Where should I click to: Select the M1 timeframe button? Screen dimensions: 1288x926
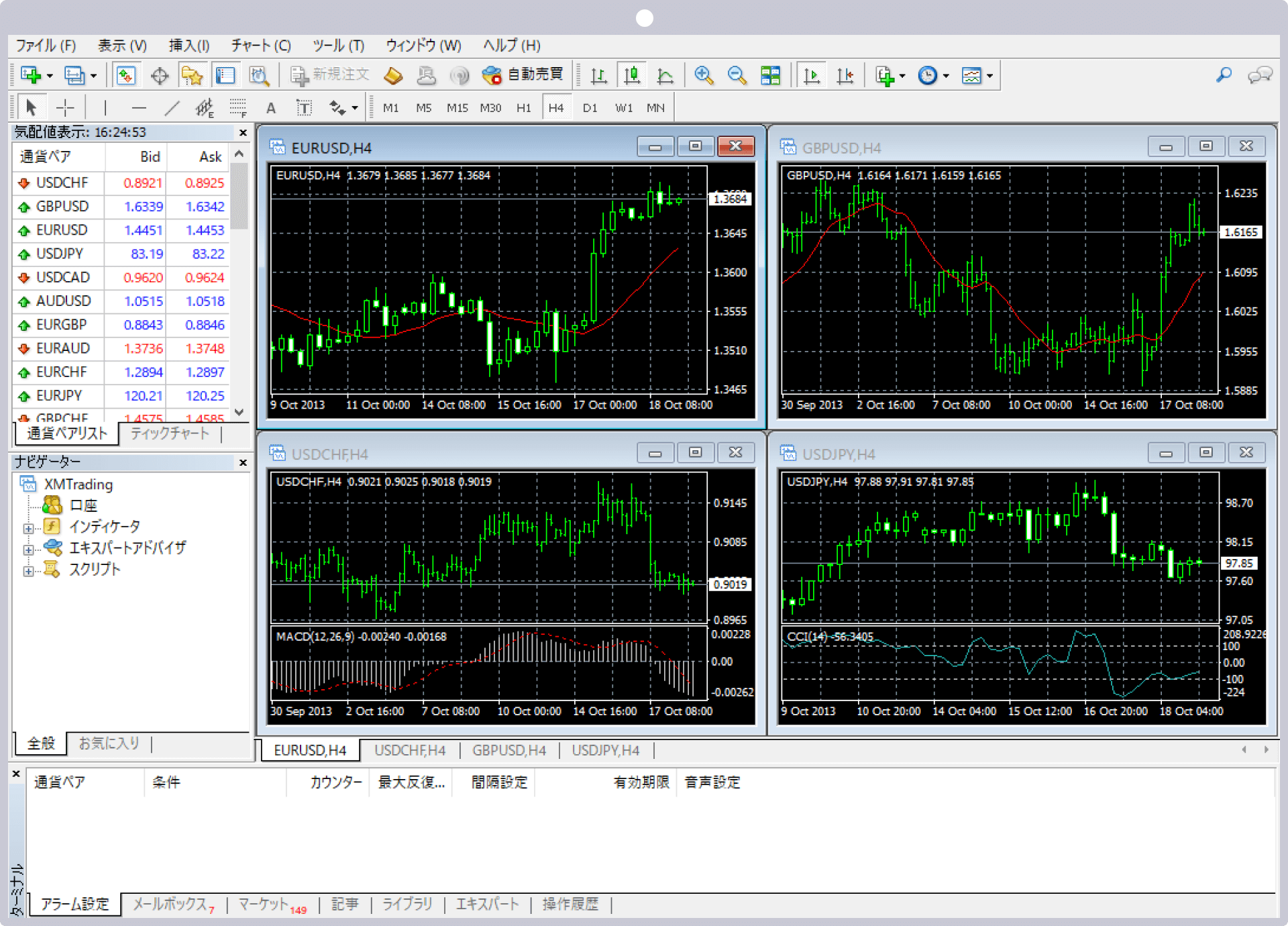click(390, 107)
